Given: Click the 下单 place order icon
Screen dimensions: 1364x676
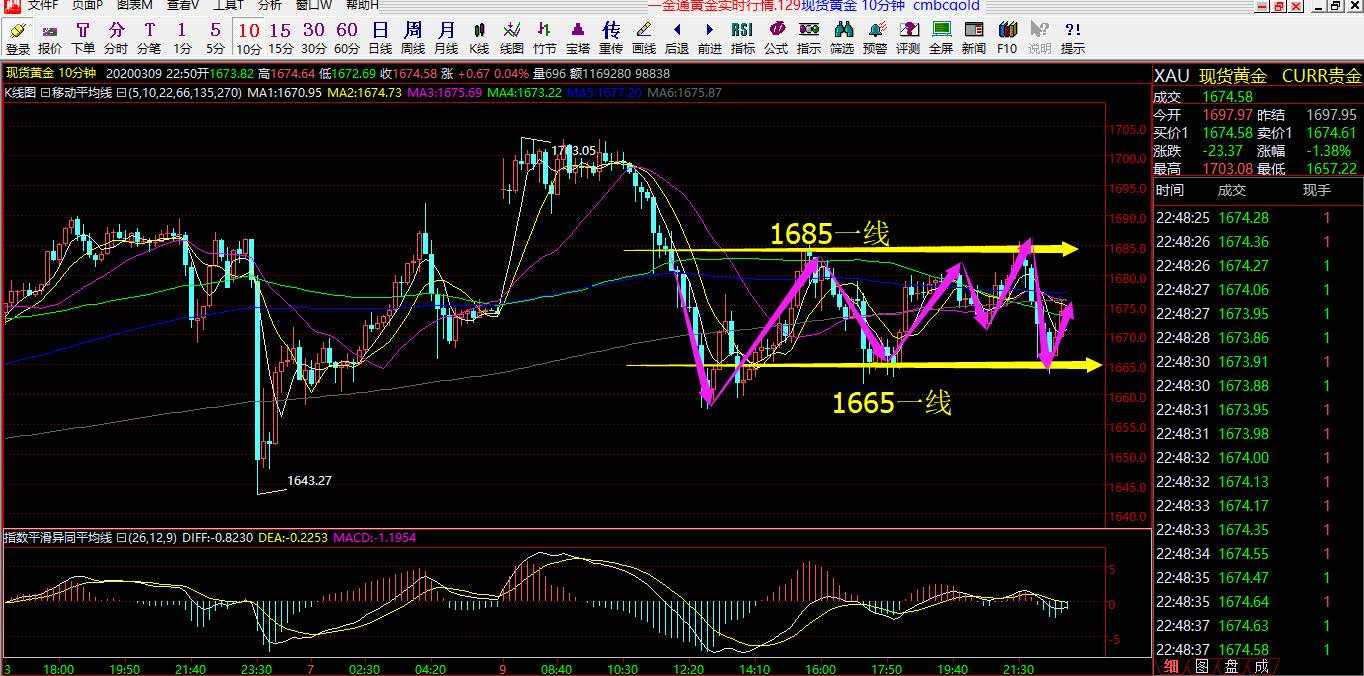Looking at the screenshot, I should pyautogui.click(x=83, y=38).
